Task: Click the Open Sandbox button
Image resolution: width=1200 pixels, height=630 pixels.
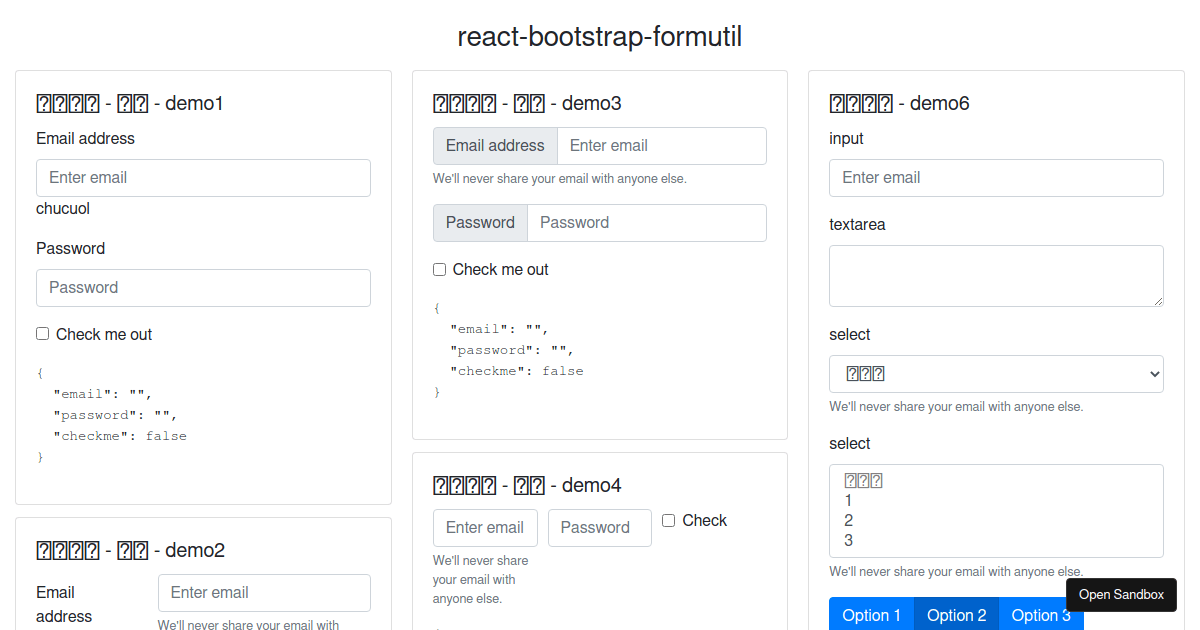Action: [x=1121, y=594]
